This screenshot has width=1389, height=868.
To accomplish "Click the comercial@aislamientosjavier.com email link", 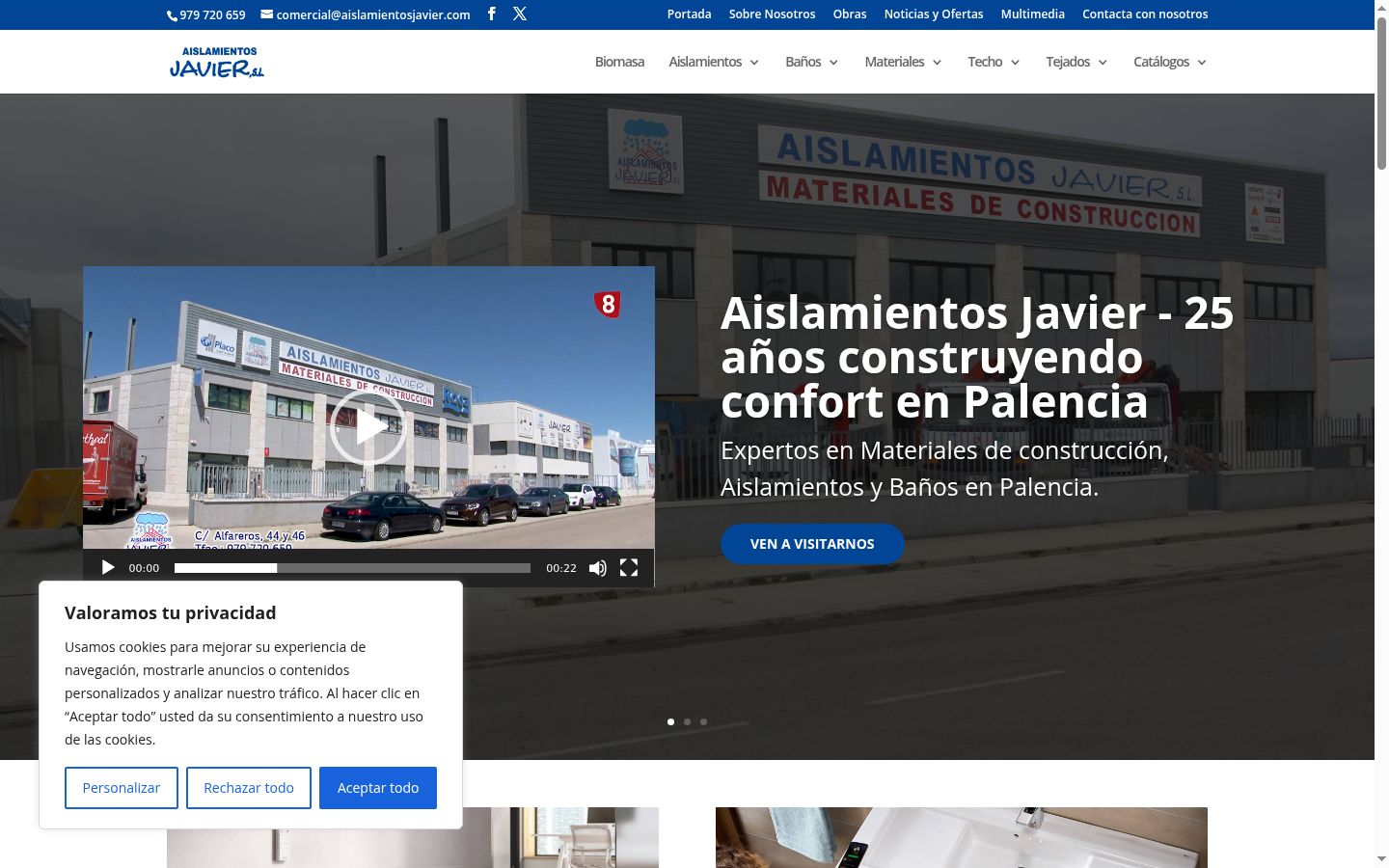I will pyautogui.click(x=366, y=14).
